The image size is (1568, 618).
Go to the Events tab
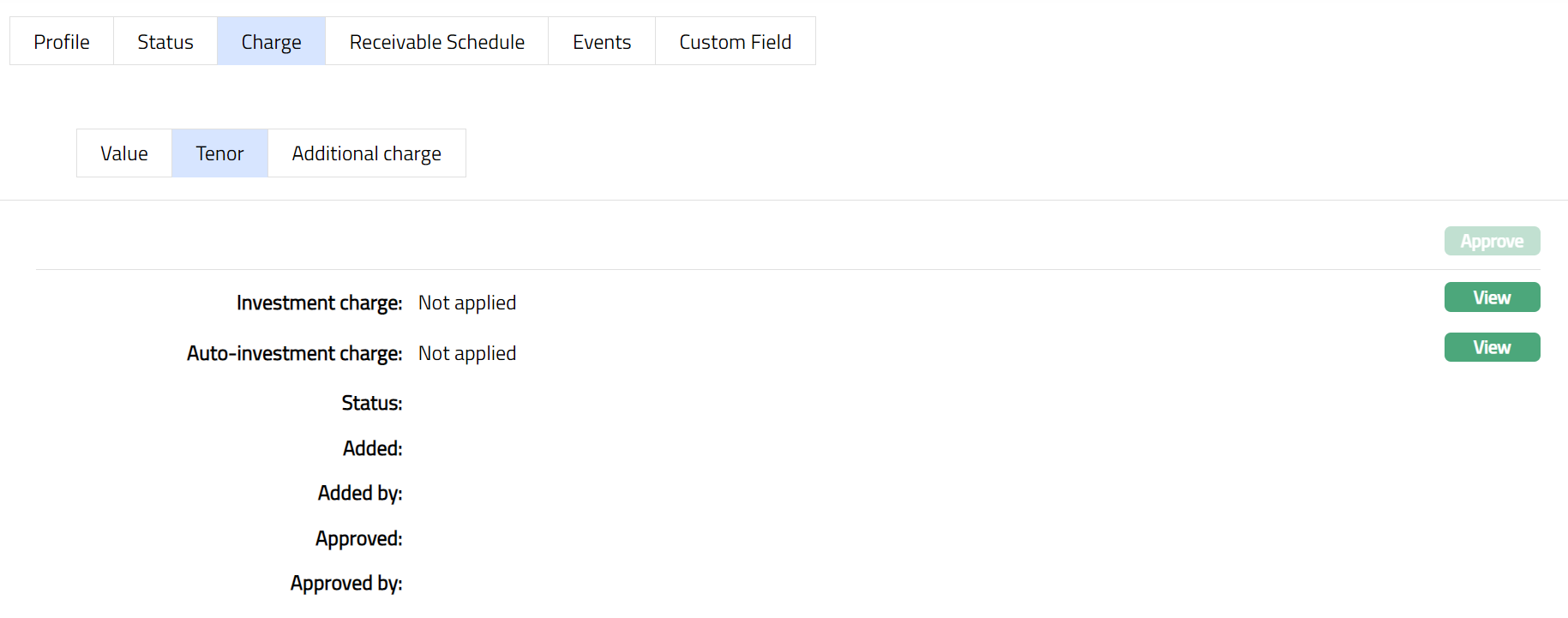tap(602, 41)
